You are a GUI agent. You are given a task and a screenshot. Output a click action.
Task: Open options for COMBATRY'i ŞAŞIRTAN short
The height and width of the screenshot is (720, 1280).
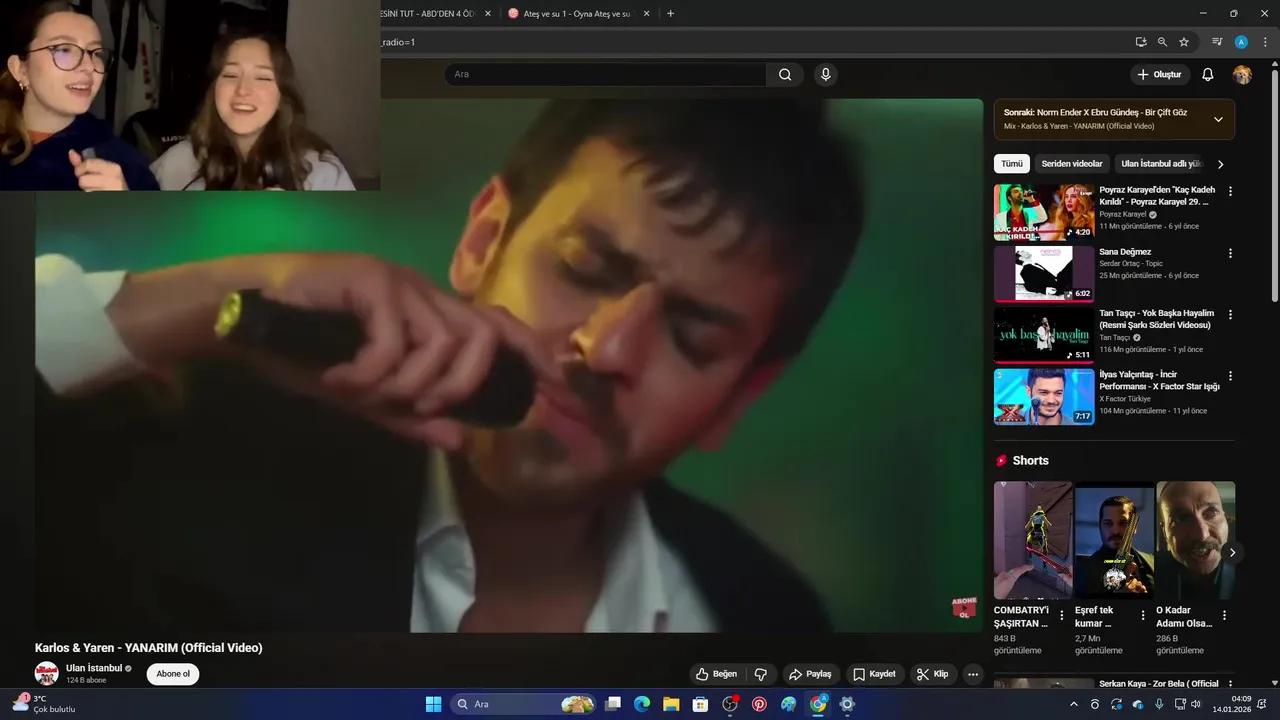1061,615
